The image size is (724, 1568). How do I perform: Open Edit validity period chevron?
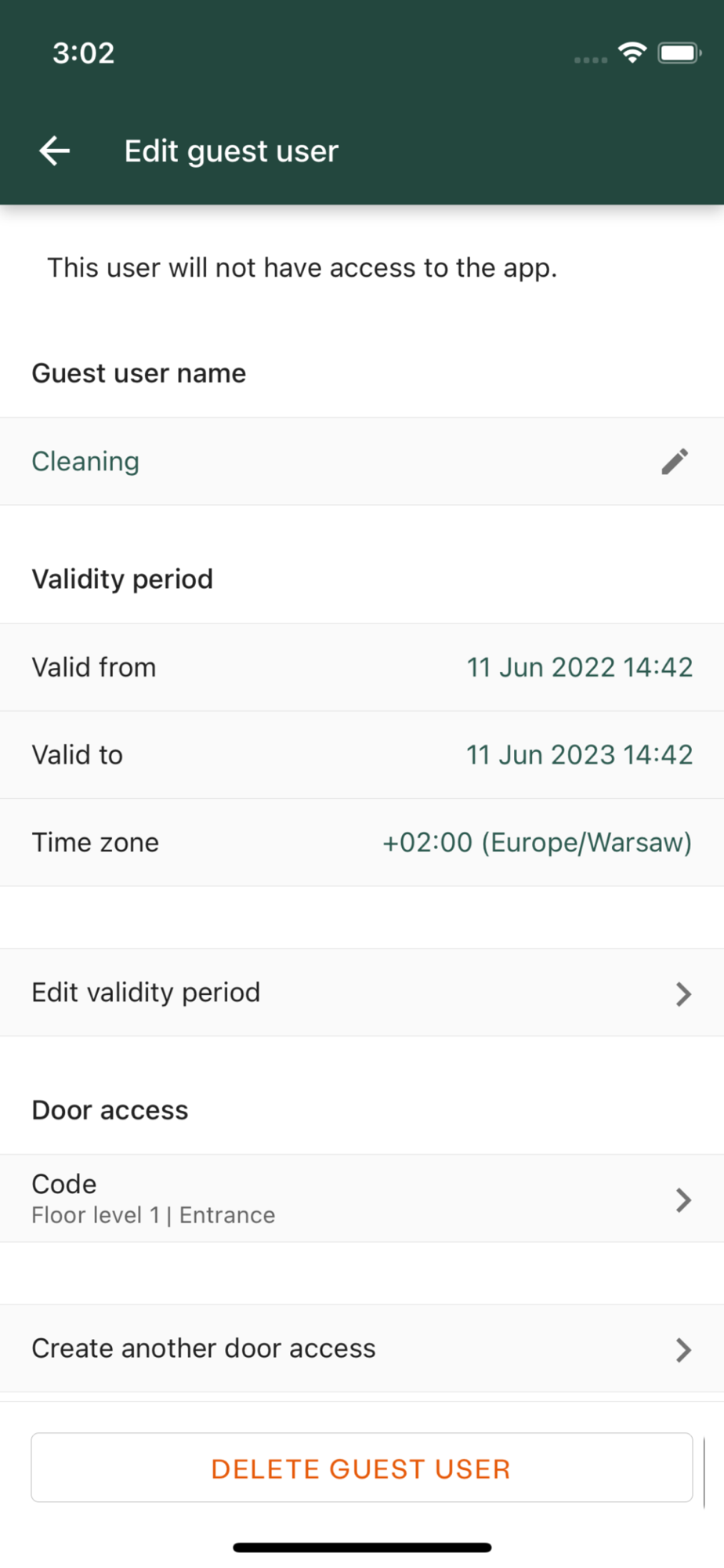(x=683, y=994)
